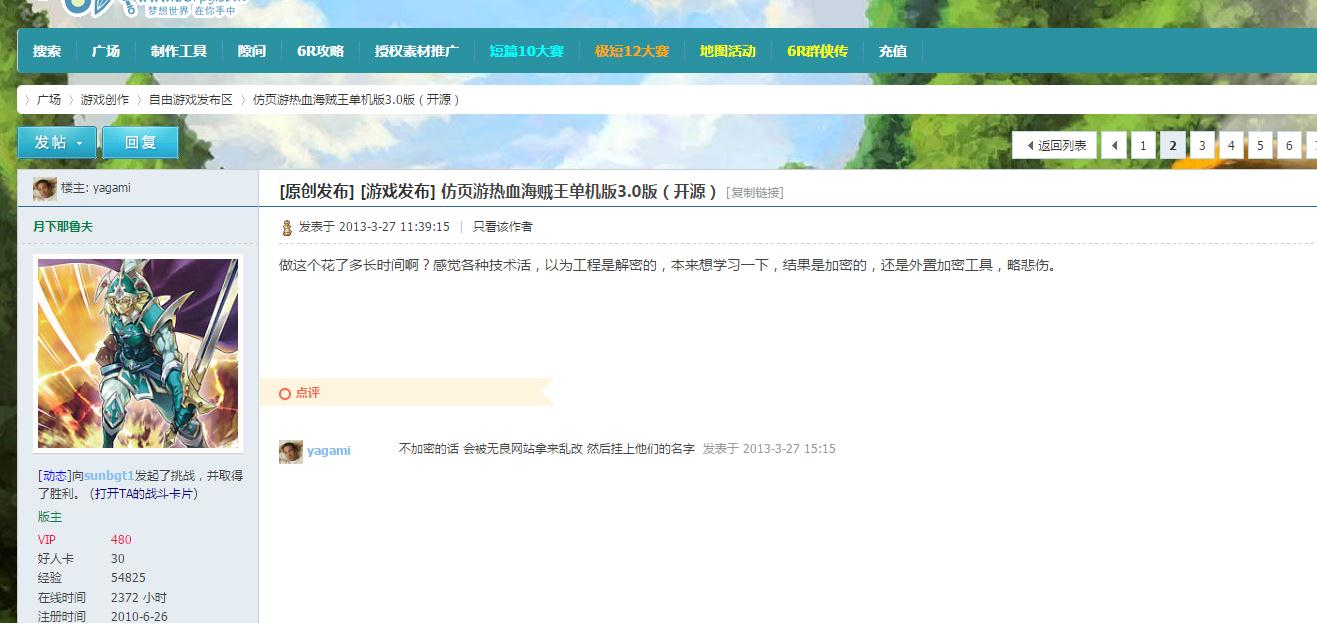Click 自由游戏发布区 breadcrumb link

[191, 100]
